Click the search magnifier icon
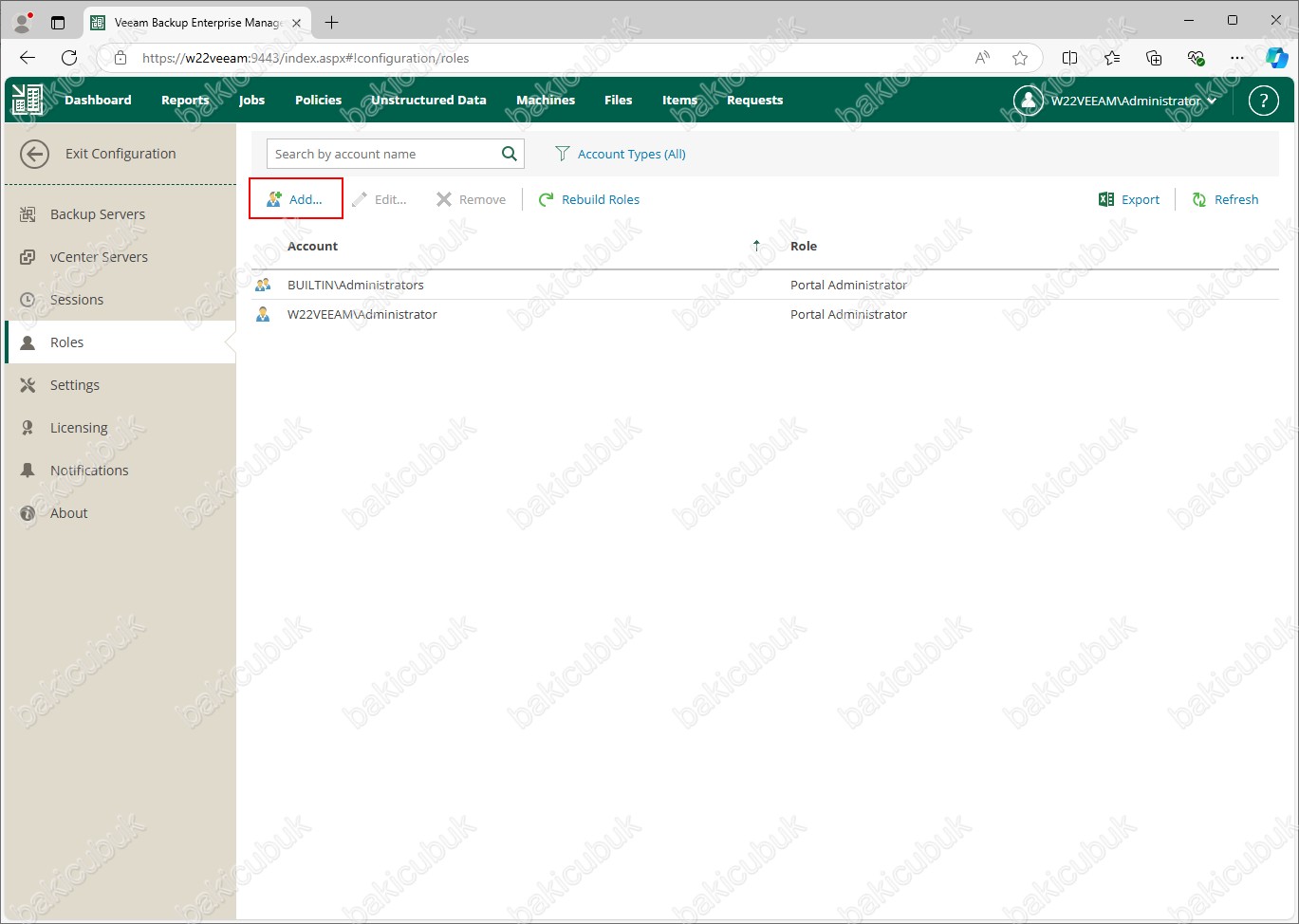 [510, 154]
